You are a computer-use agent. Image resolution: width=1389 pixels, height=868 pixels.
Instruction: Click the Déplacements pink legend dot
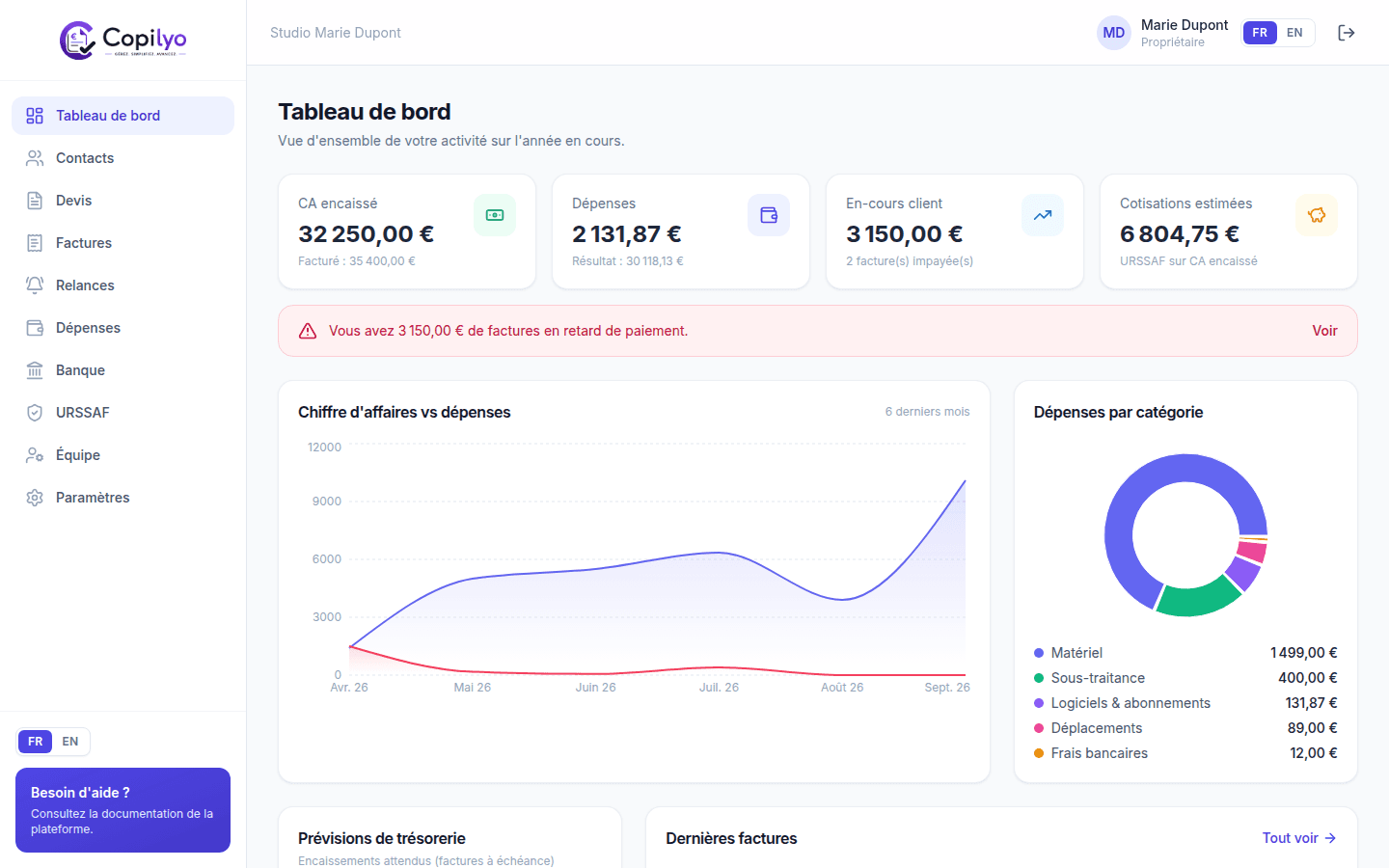[1039, 728]
